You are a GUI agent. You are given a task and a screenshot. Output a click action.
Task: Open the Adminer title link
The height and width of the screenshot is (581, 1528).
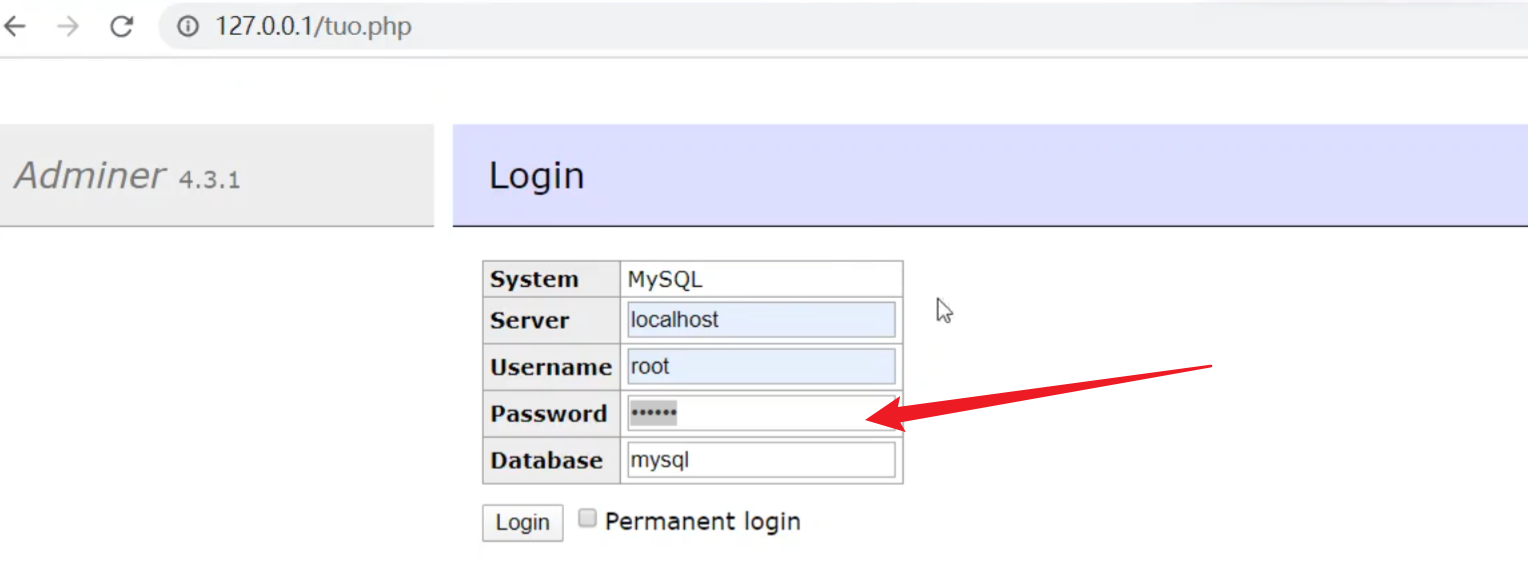click(x=90, y=176)
